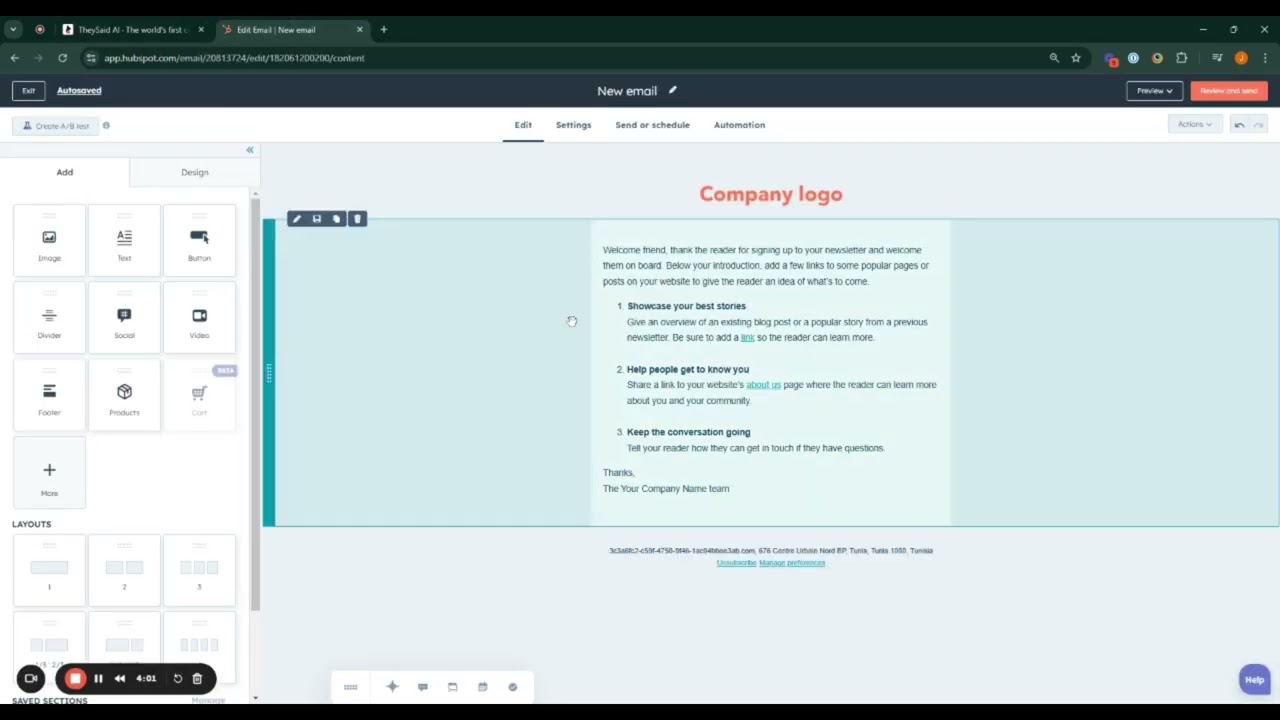Clone the selected section
The height and width of the screenshot is (720, 1280).
[x=337, y=219]
